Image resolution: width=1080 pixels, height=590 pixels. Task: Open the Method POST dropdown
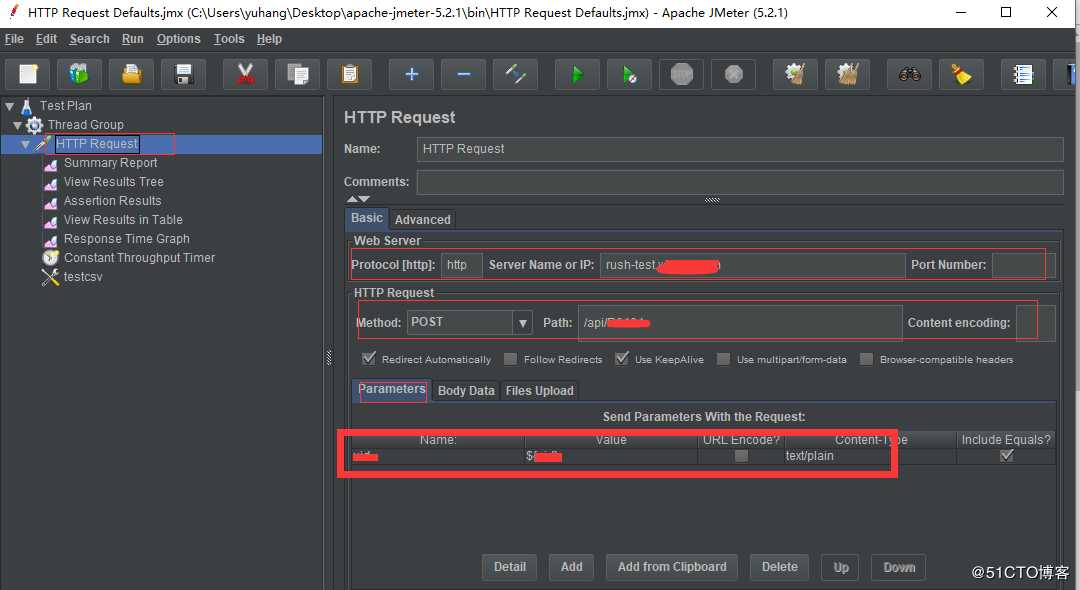tap(522, 322)
